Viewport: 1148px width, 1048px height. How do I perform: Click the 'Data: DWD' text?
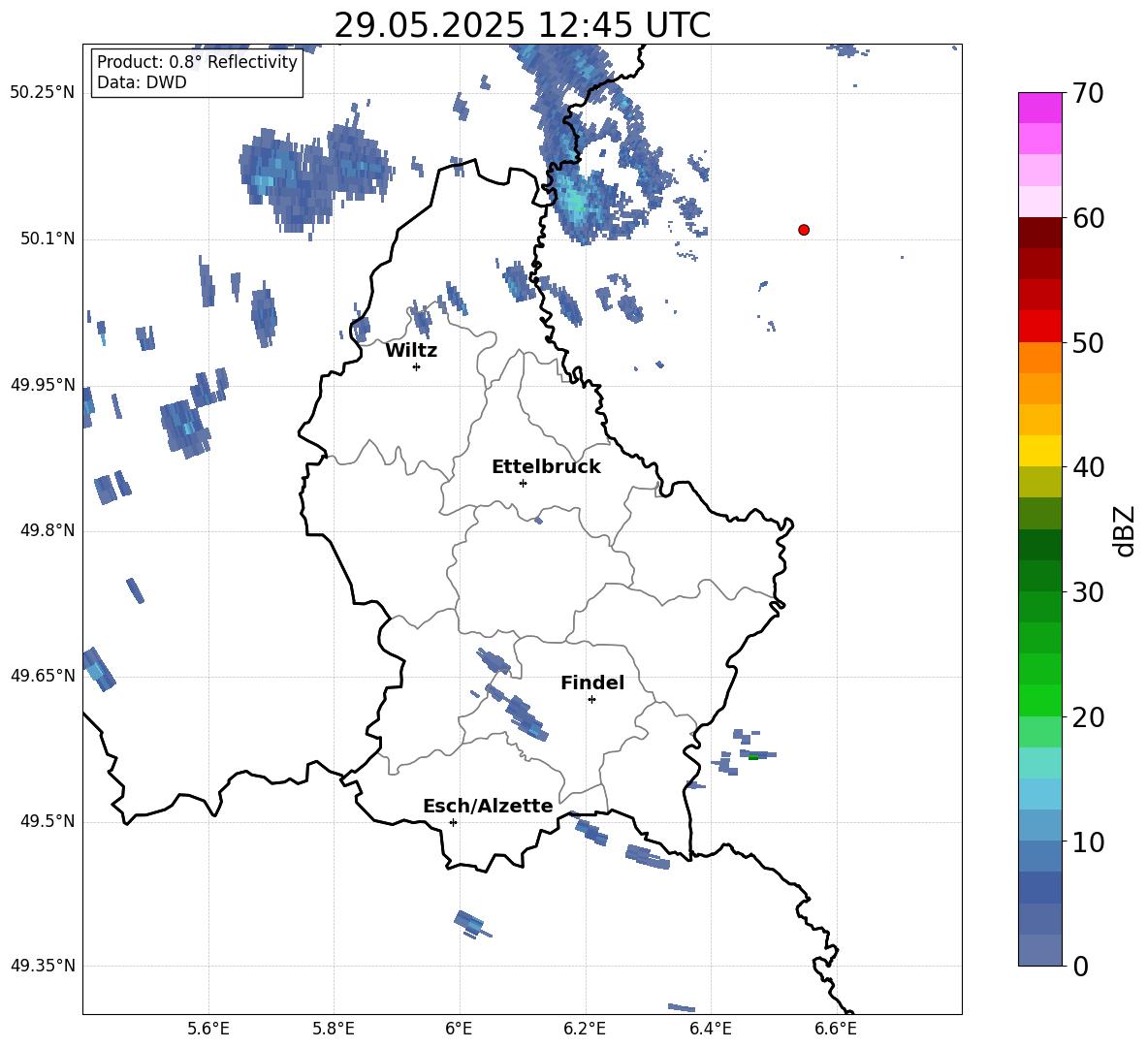click(142, 82)
